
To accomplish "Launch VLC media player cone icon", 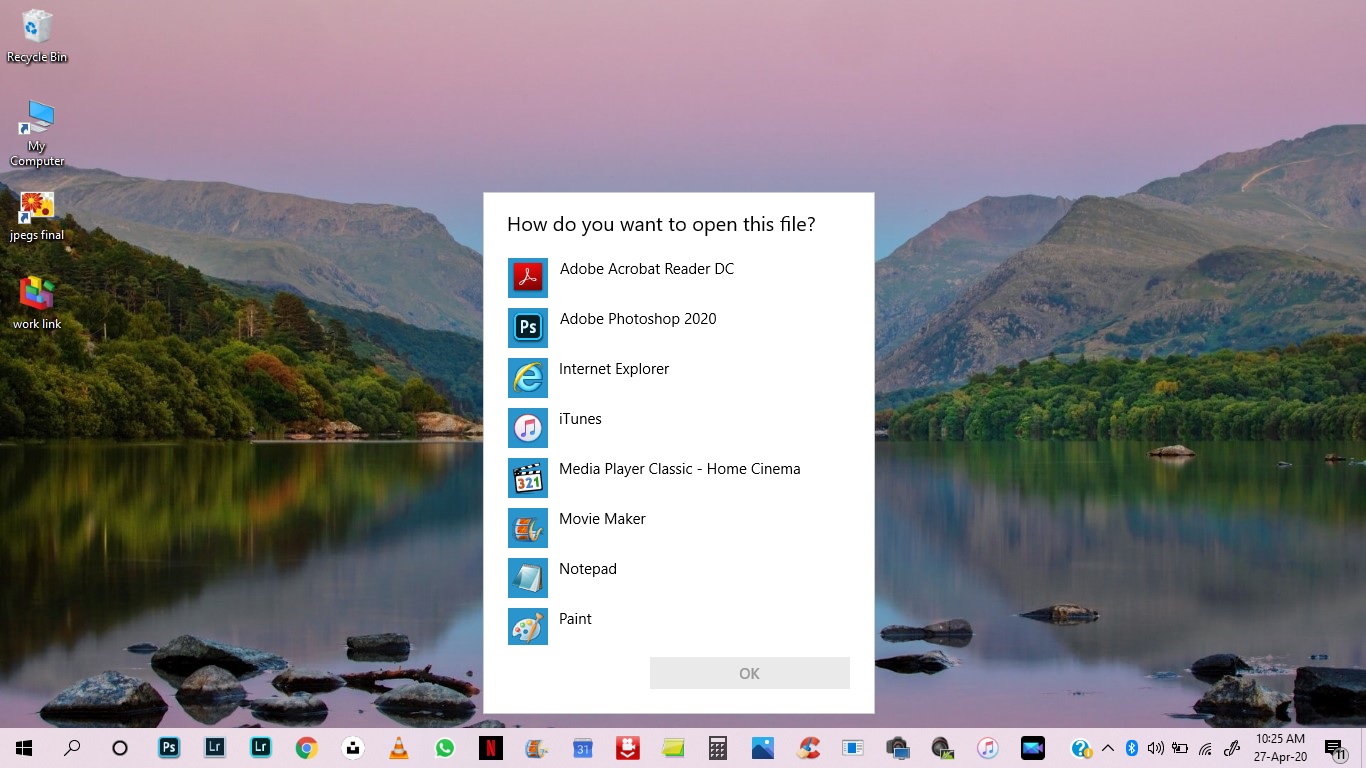I will coord(398,747).
